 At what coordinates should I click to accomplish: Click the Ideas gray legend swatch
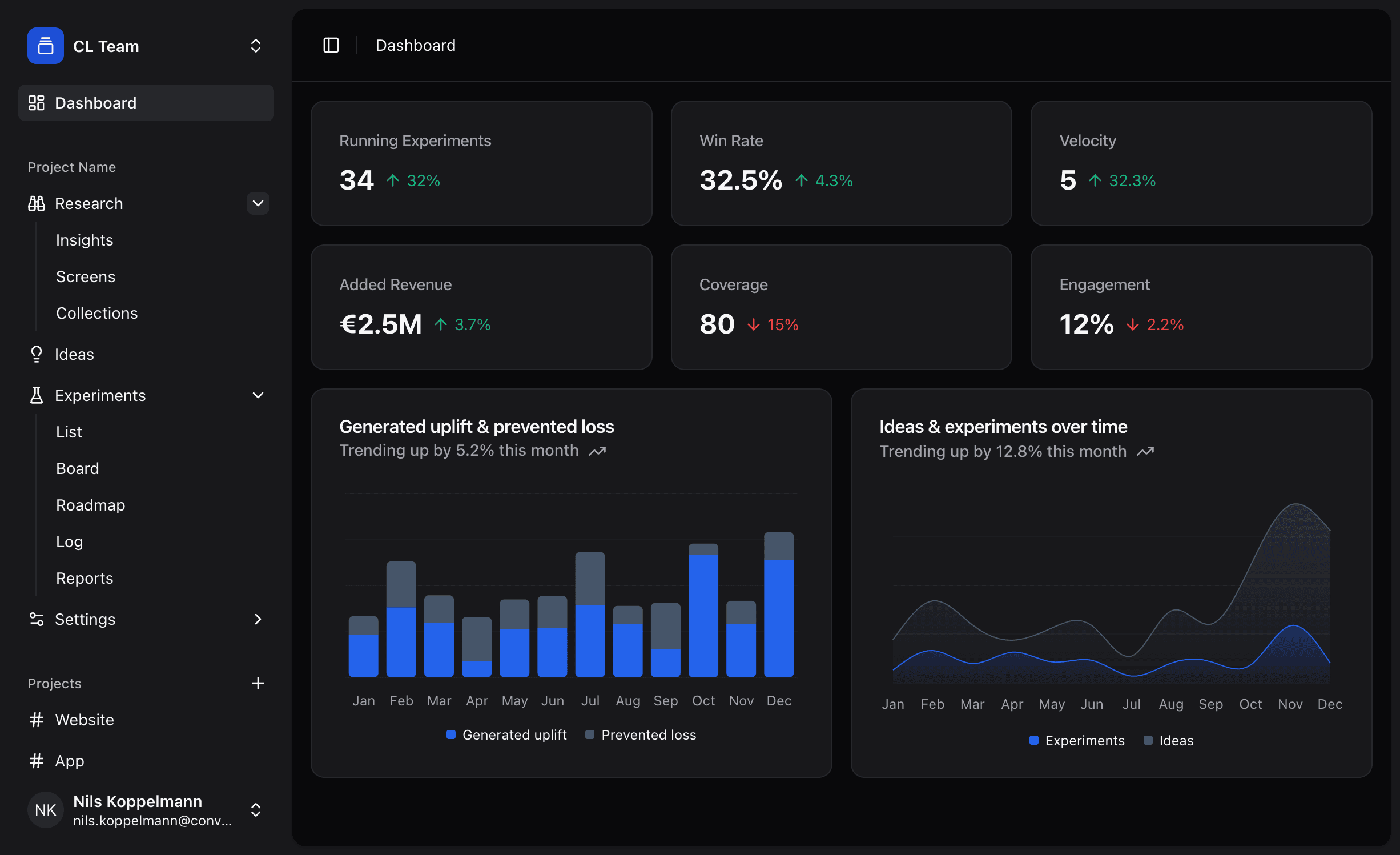point(1148,740)
